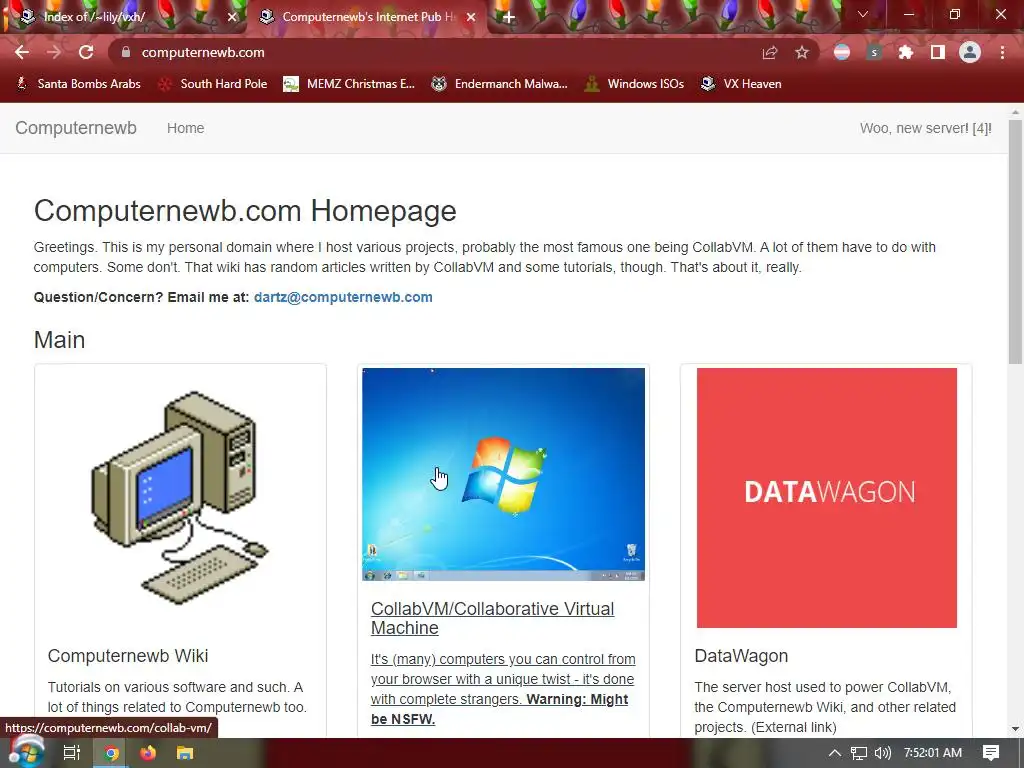Open File Explorer from the taskbar
Image resolution: width=1024 pixels, height=768 pixels.
coord(185,753)
